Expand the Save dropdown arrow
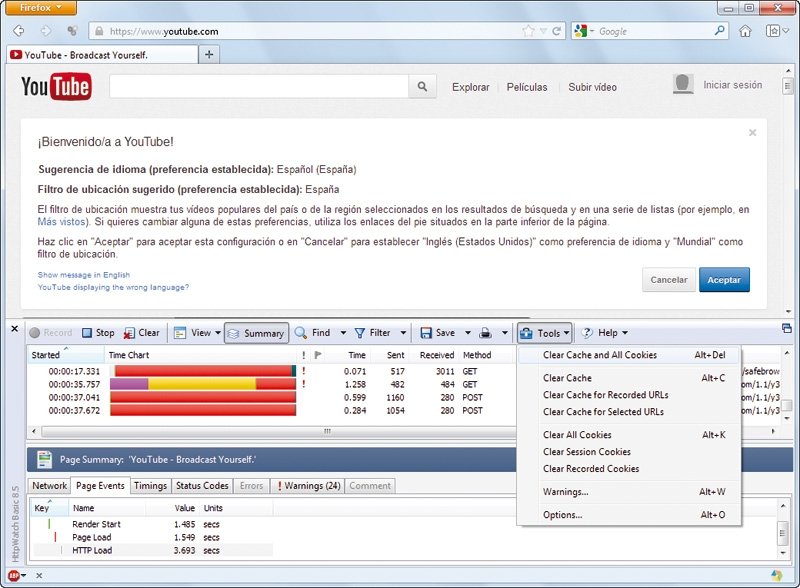The height and width of the screenshot is (588, 800). (x=467, y=333)
